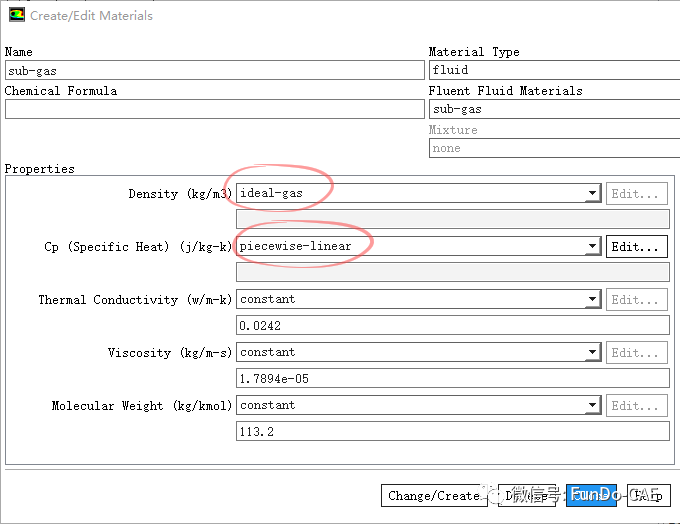Open Molecular Weight method dropdown arrow
Viewport: 680px width, 524px height.
tap(592, 406)
